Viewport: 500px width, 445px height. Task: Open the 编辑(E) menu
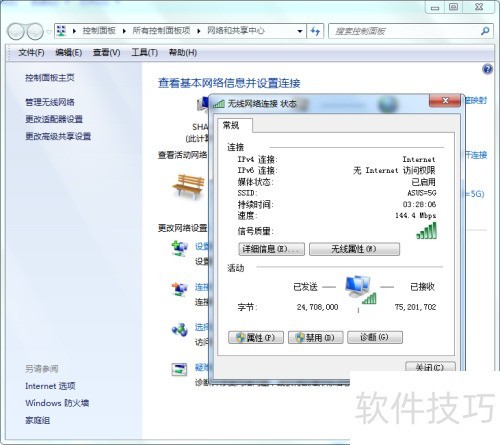(69, 52)
